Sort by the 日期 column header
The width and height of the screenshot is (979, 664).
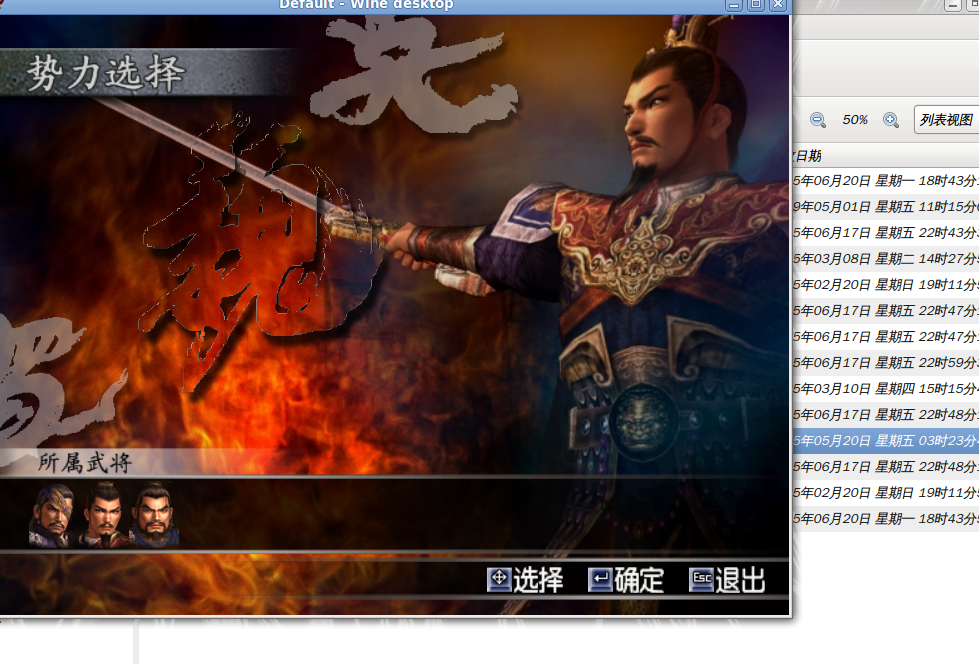pos(809,156)
